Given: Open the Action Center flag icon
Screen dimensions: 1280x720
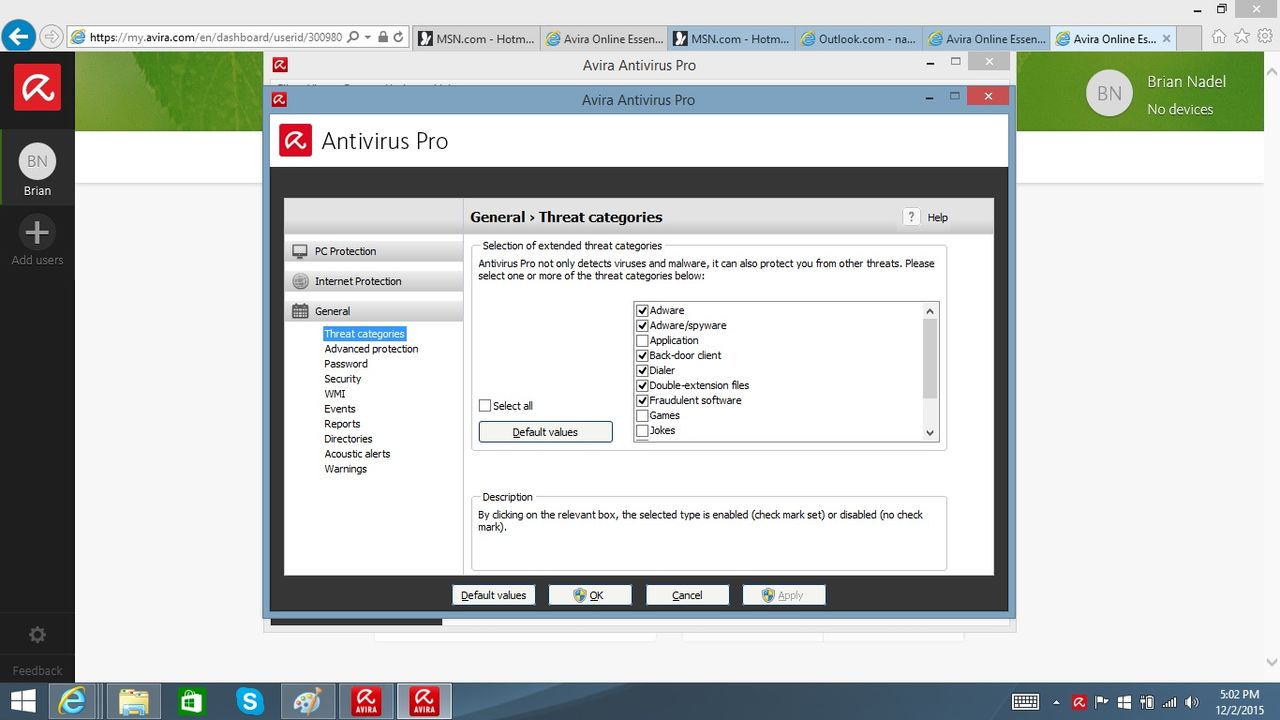Looking at the screenshot, I should pyautogui.click(x=1102, y=702).
